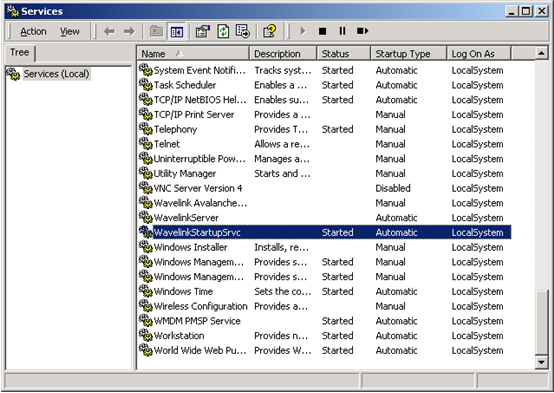Click the Back arrow toolbar icon
Screen dimensions: 554x393
[110, 31]
